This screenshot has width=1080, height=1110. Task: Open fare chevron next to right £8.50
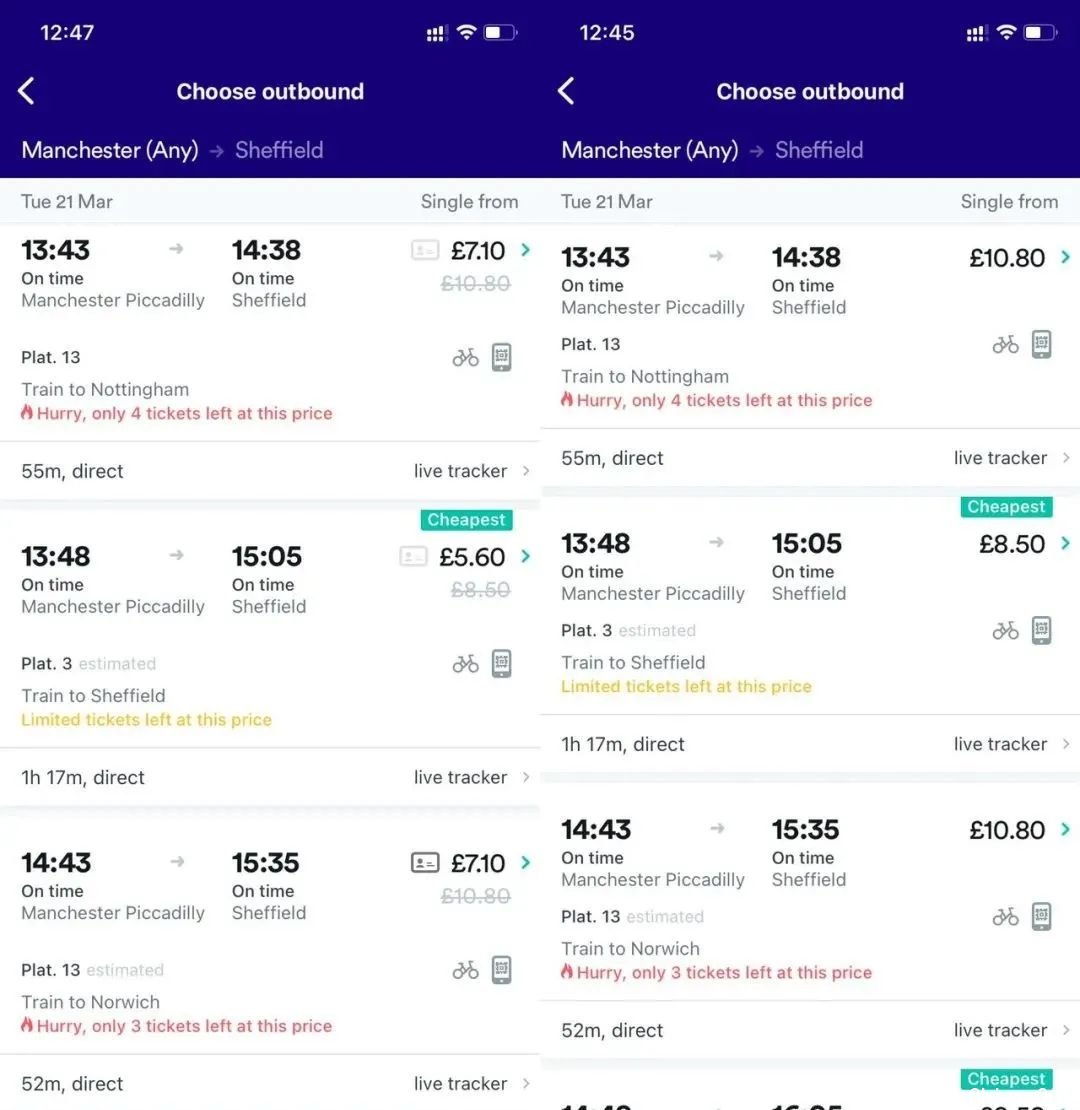point(1065,543)
